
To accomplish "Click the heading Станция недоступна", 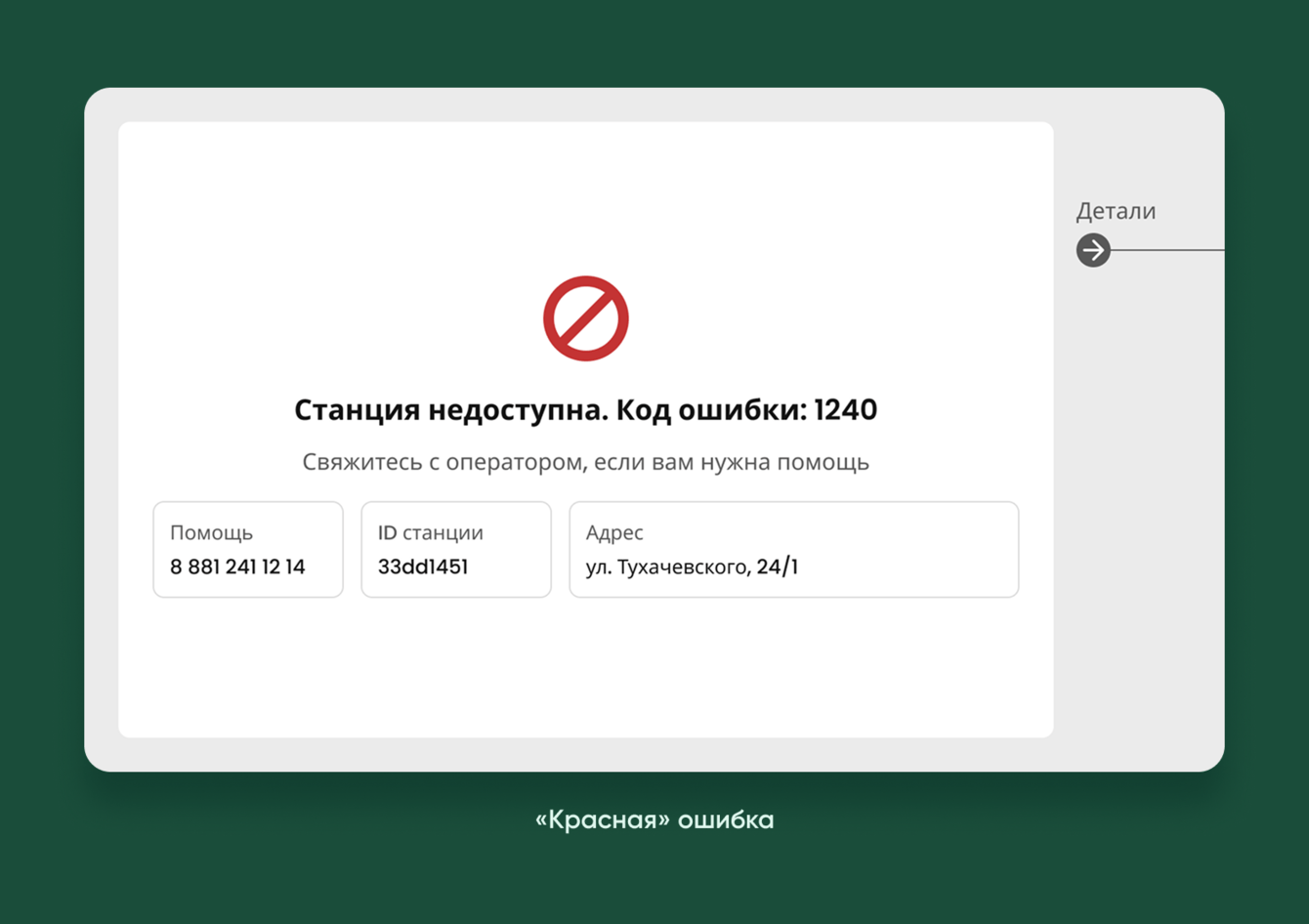I will [450, 410].
